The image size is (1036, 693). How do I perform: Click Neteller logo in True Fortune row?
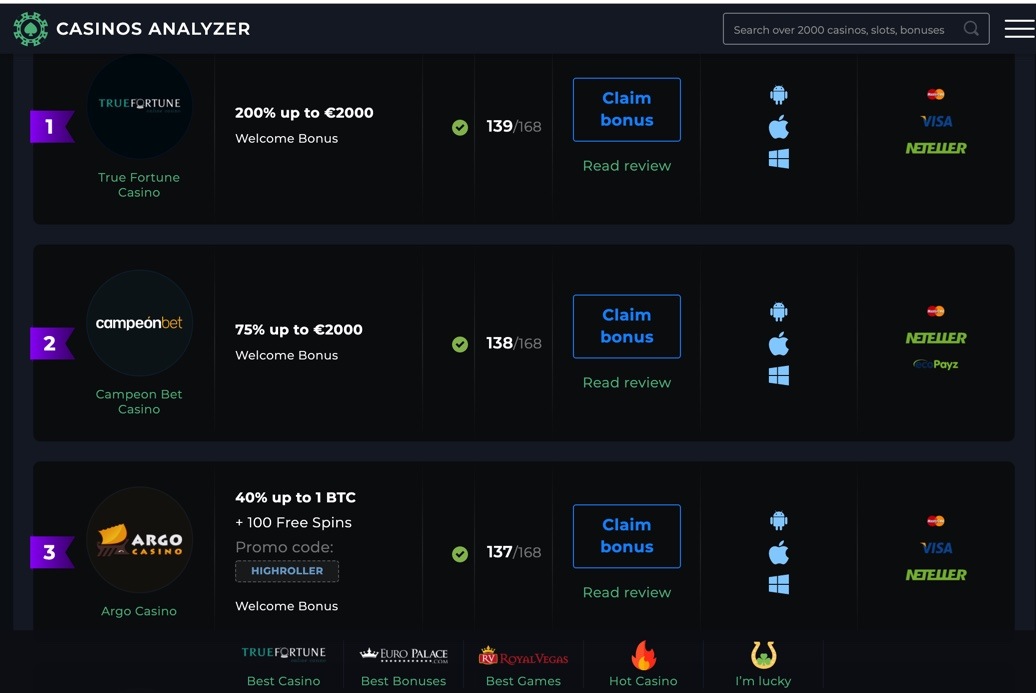pyautogui.click(x=936, y=148)
